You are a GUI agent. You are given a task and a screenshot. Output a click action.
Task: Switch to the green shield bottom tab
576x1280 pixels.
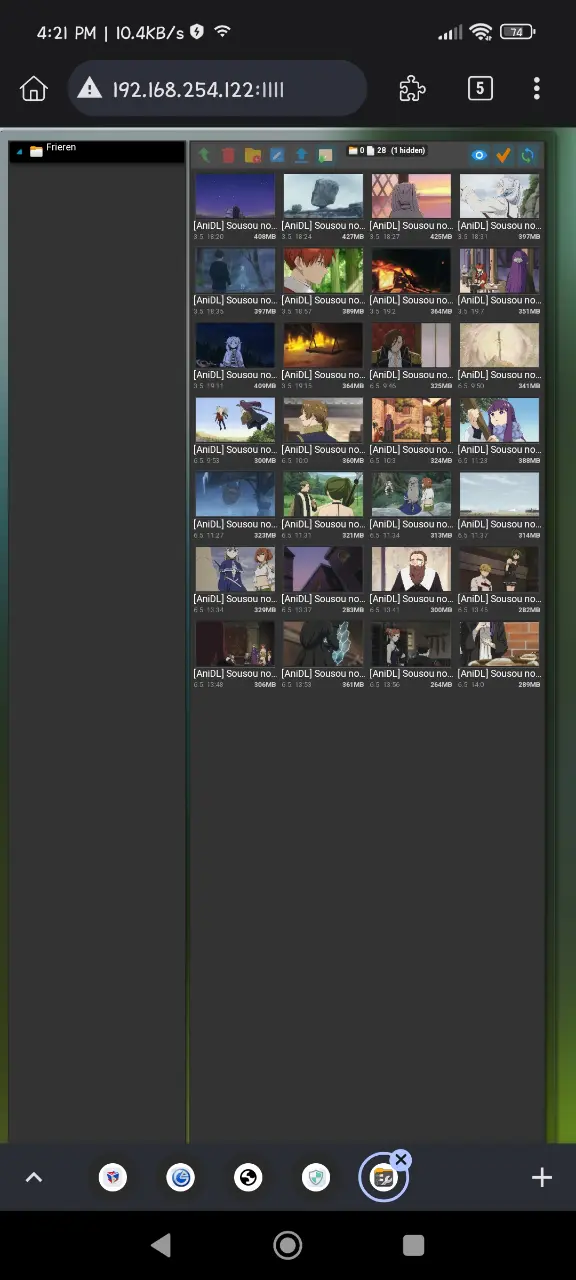pyautogui.click(x=316, y=1178)
